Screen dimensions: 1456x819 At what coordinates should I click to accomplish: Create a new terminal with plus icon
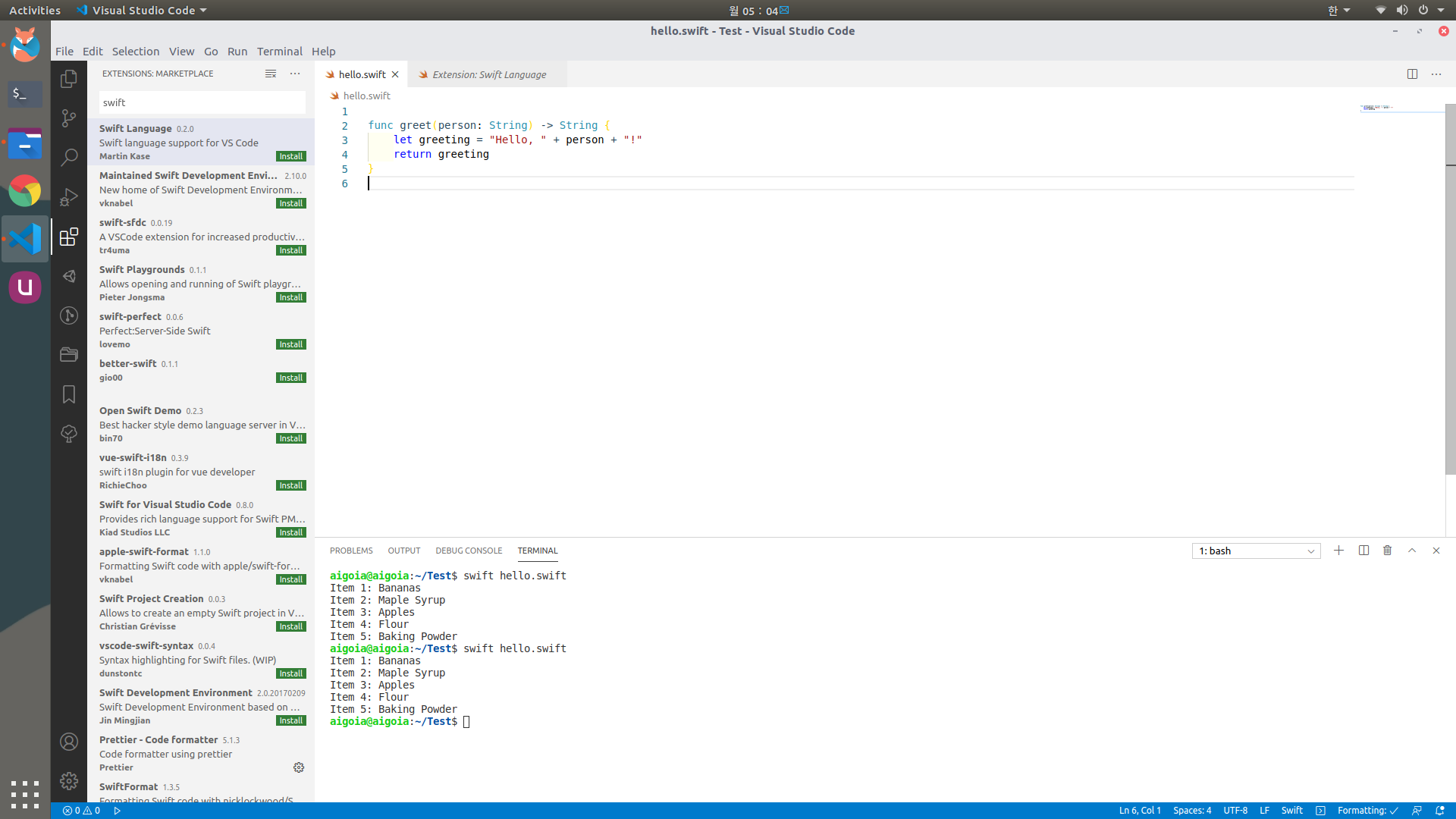point(1338,551)
